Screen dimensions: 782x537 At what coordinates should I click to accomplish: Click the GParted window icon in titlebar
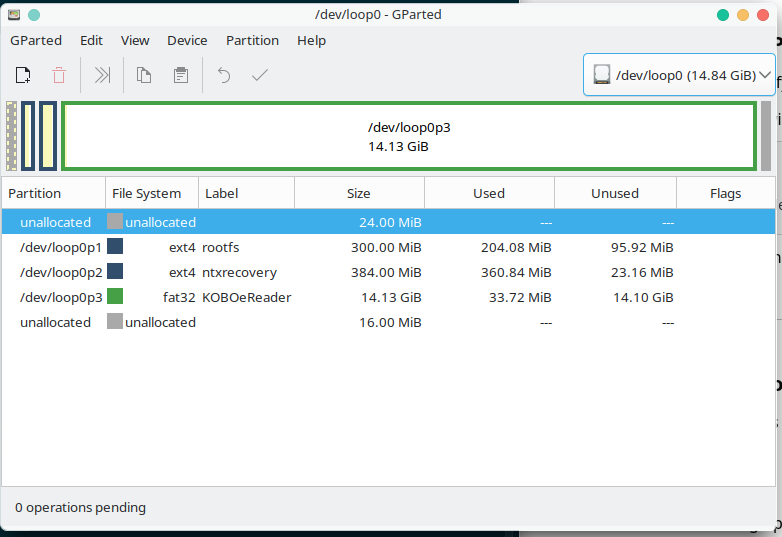(13, 15)
